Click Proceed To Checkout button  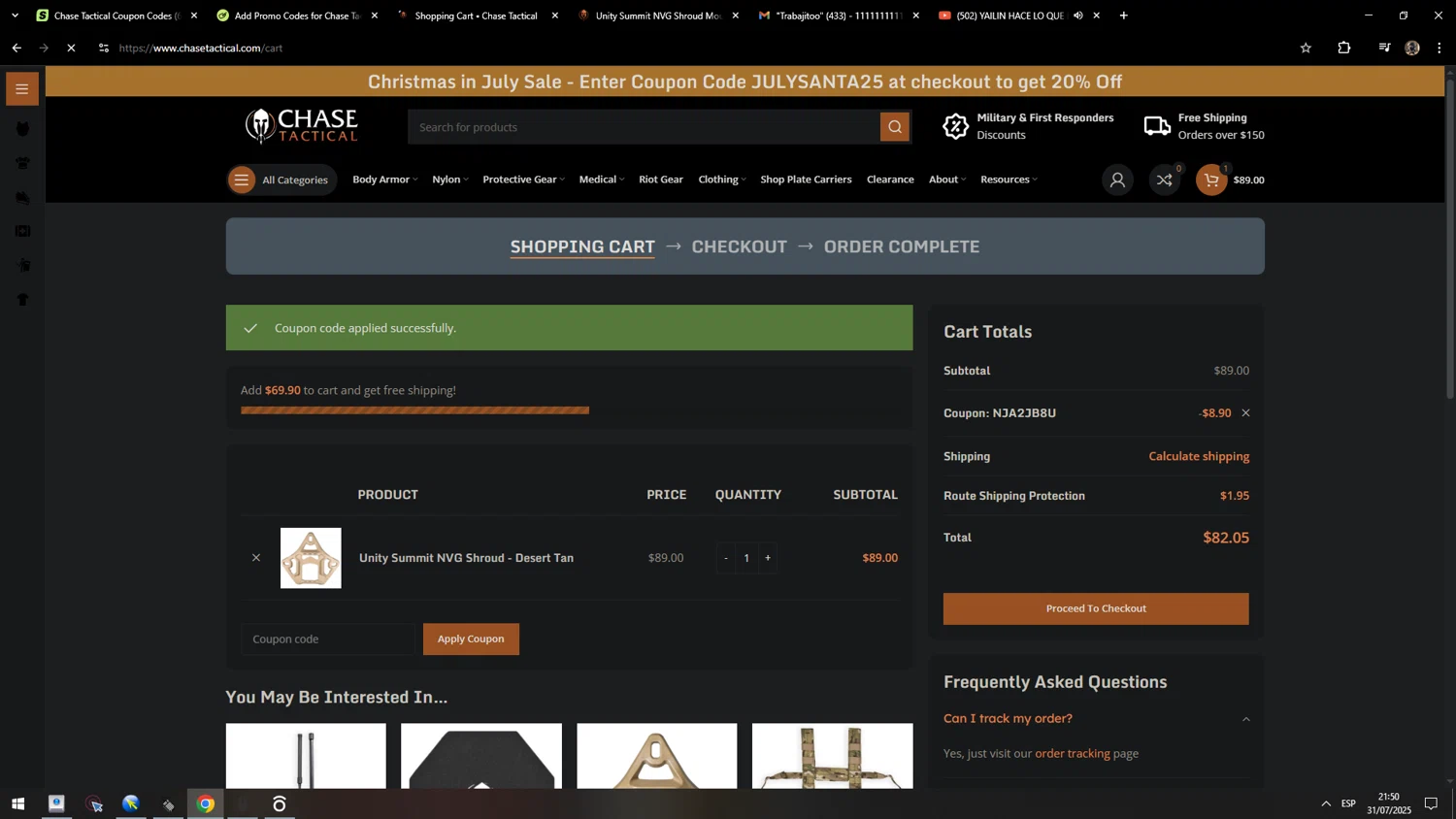point(1096,609)
